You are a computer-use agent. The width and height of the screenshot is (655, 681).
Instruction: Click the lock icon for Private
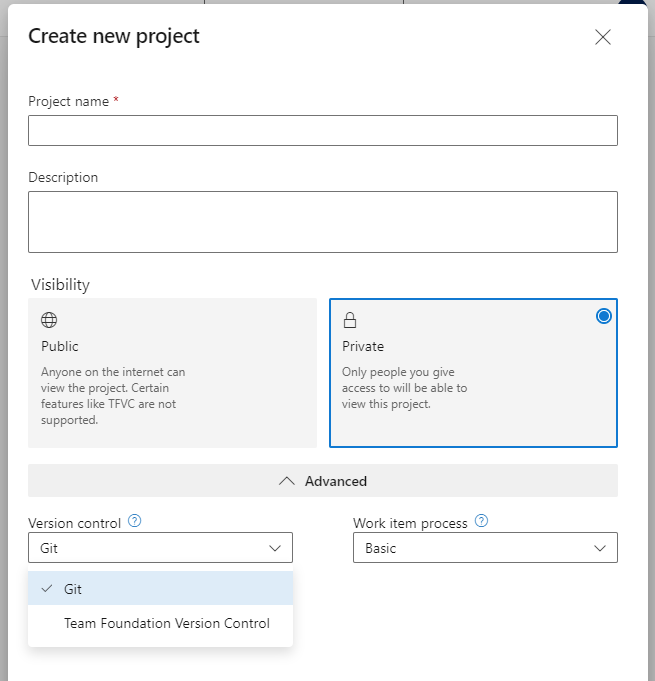pyautogui.click(x=350, y=321)
